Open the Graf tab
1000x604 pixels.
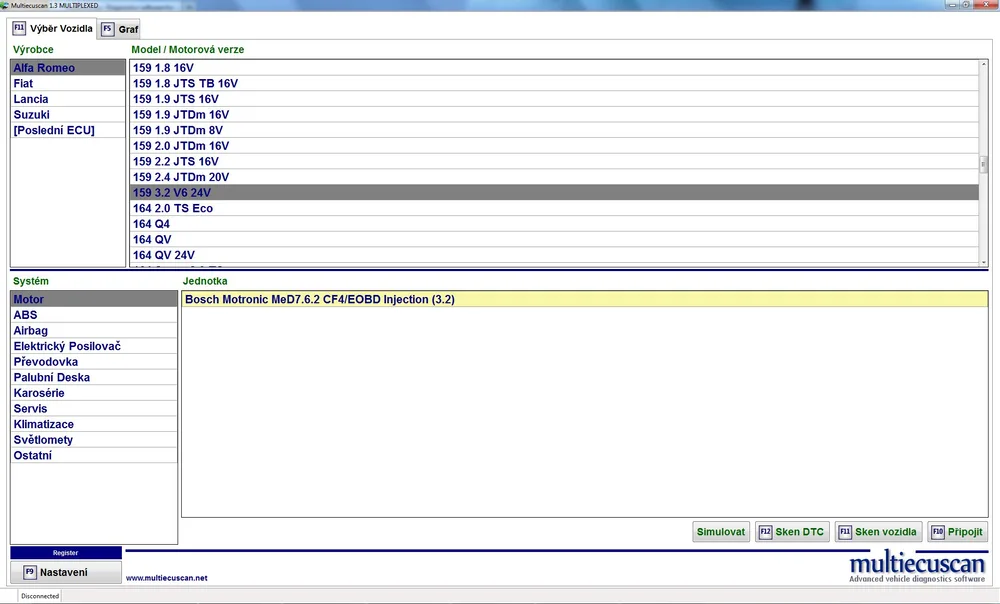(120, 29)
